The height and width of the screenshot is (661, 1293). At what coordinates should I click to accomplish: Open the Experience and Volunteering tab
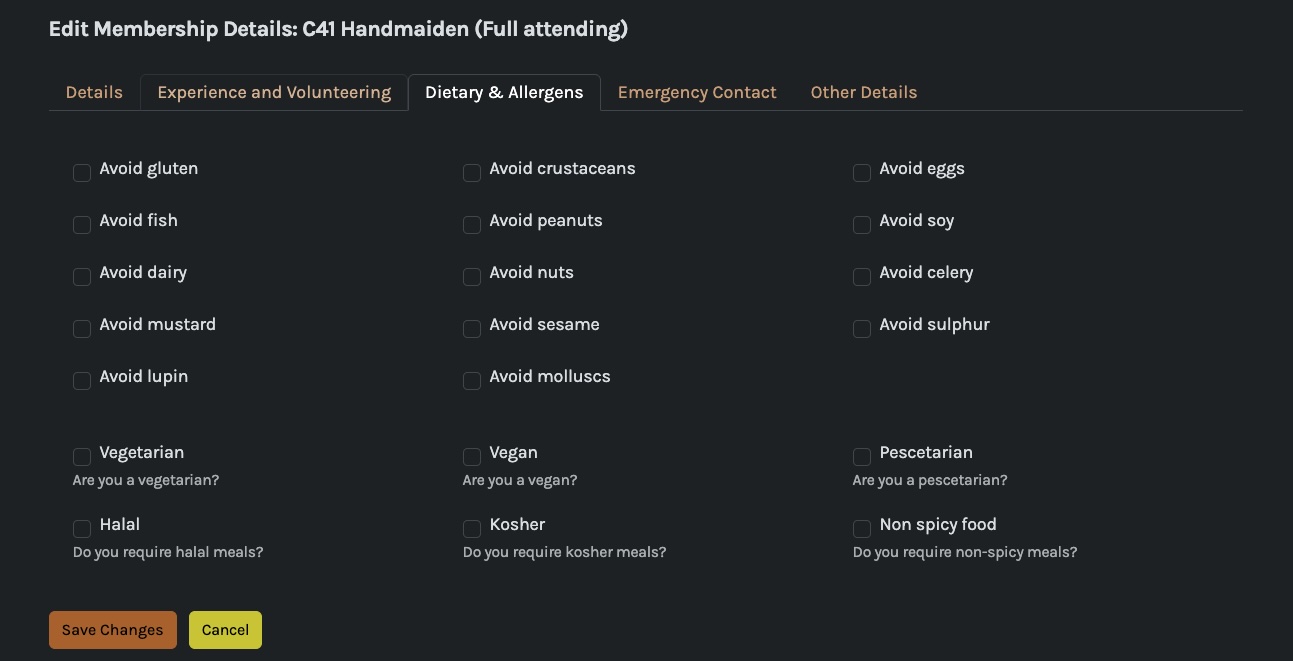point(274,92)
